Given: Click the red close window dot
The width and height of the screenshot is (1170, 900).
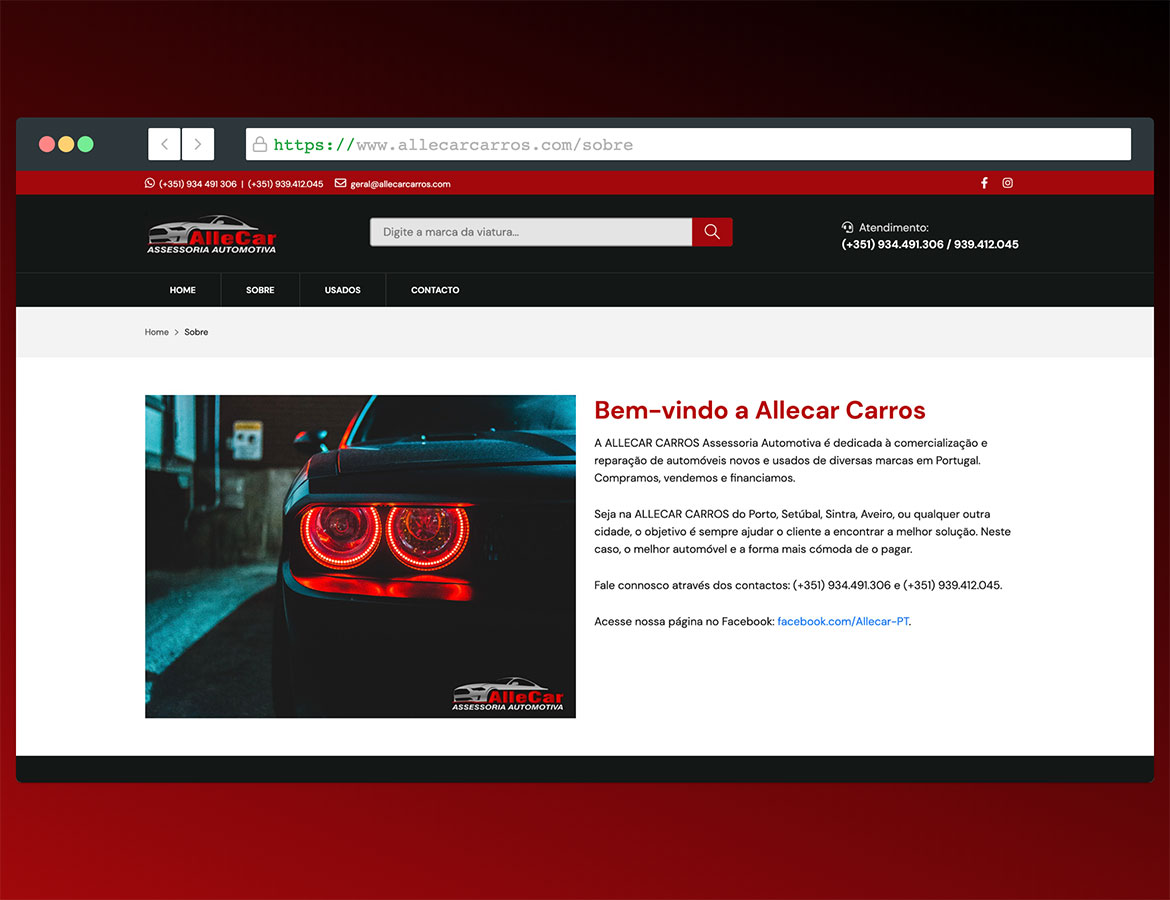Looking at the screenshot, I should 47,144.
